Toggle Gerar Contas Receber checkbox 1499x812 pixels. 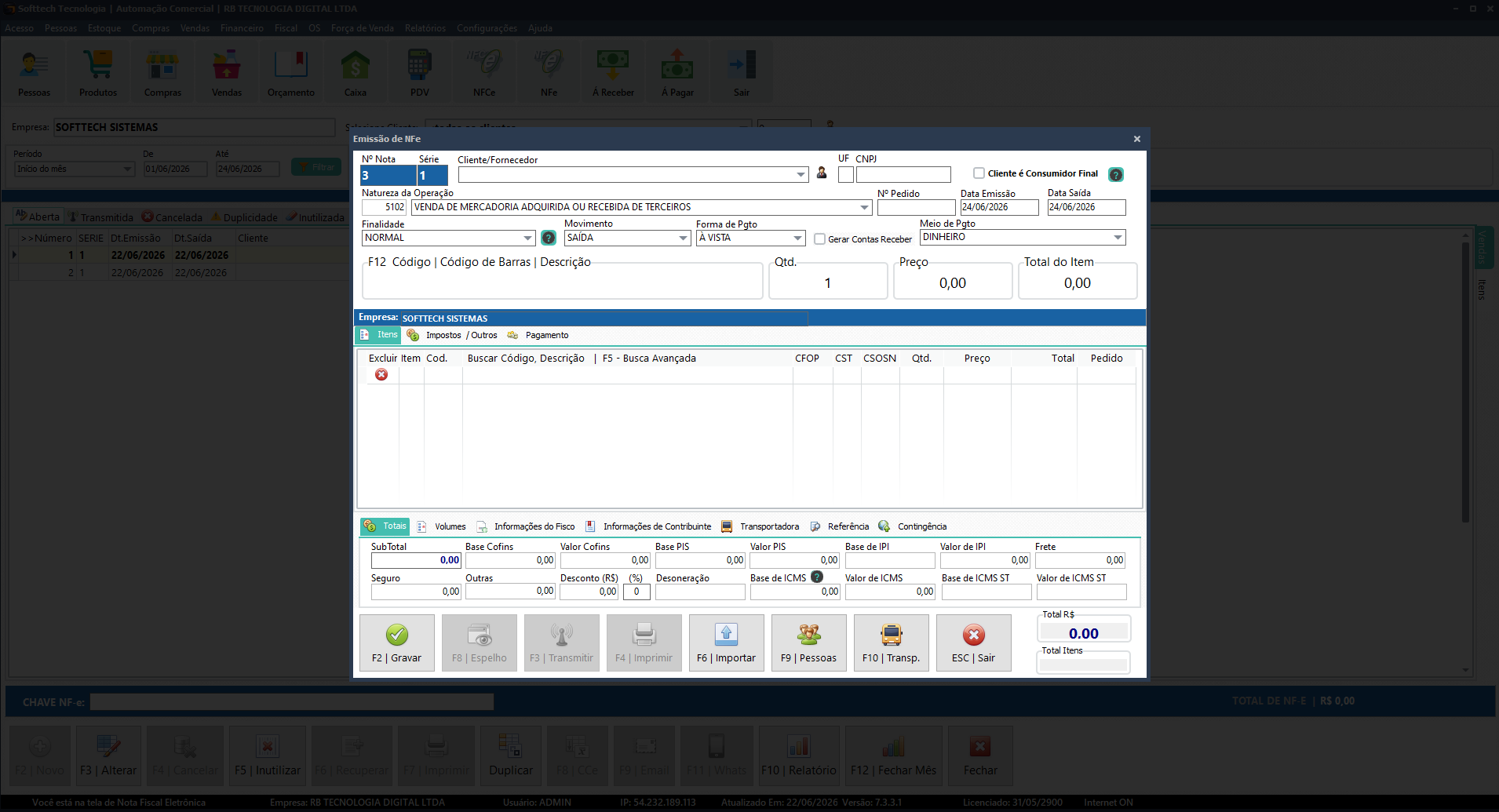[x=819, y=239]
